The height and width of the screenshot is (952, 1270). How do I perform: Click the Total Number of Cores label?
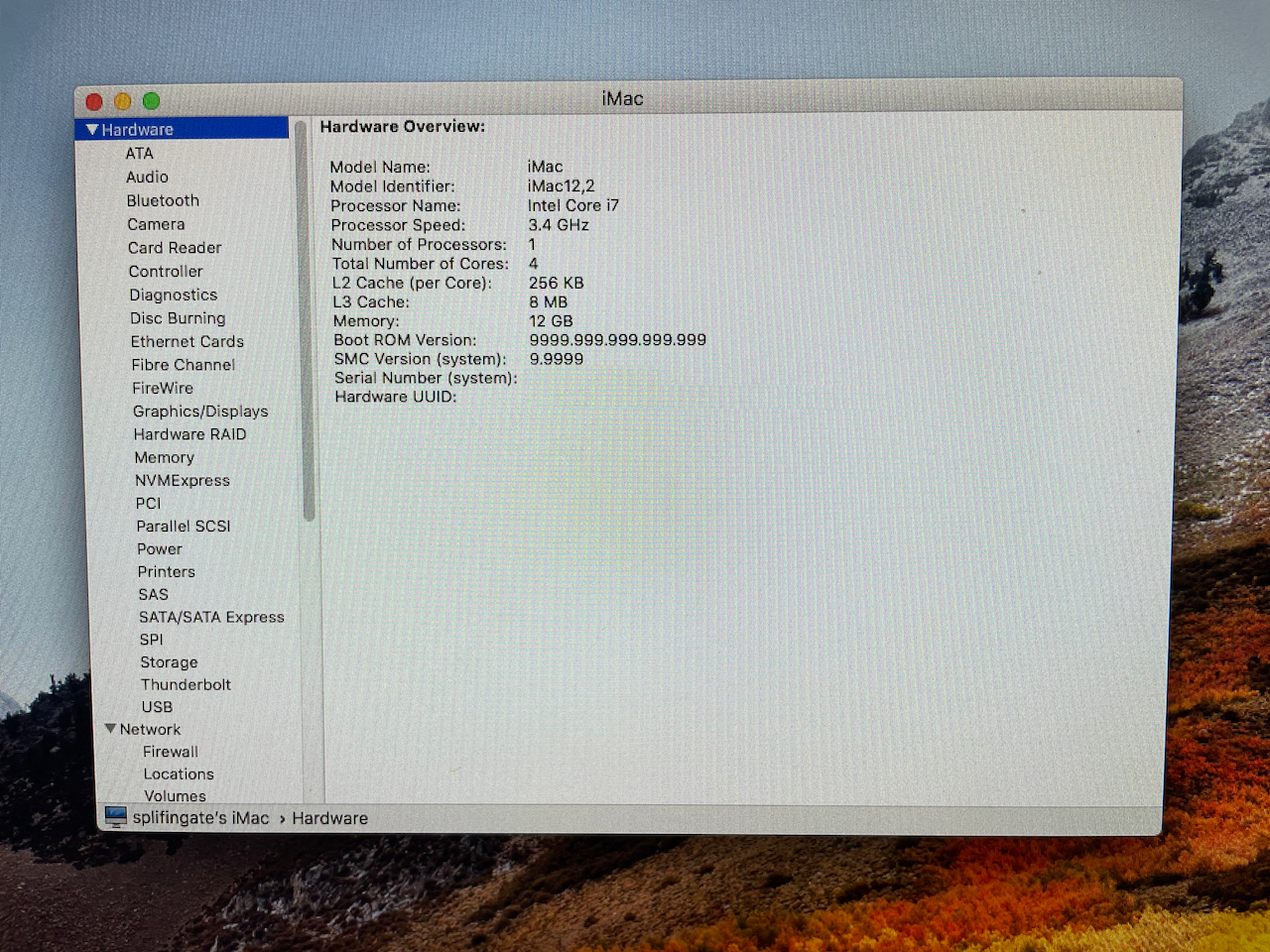420,264
